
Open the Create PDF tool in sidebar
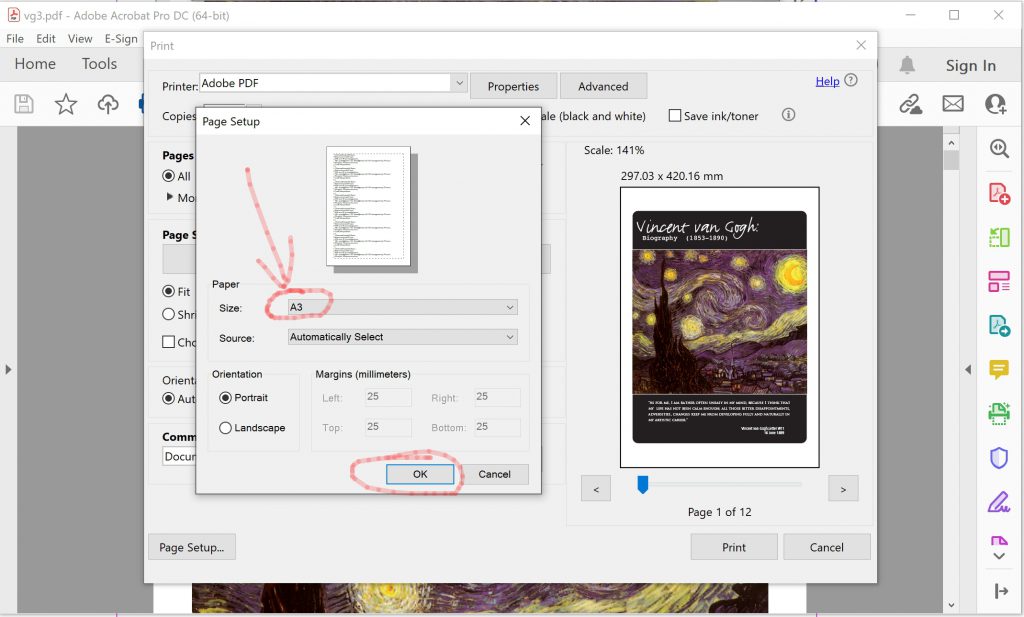[x=998, y=192]
